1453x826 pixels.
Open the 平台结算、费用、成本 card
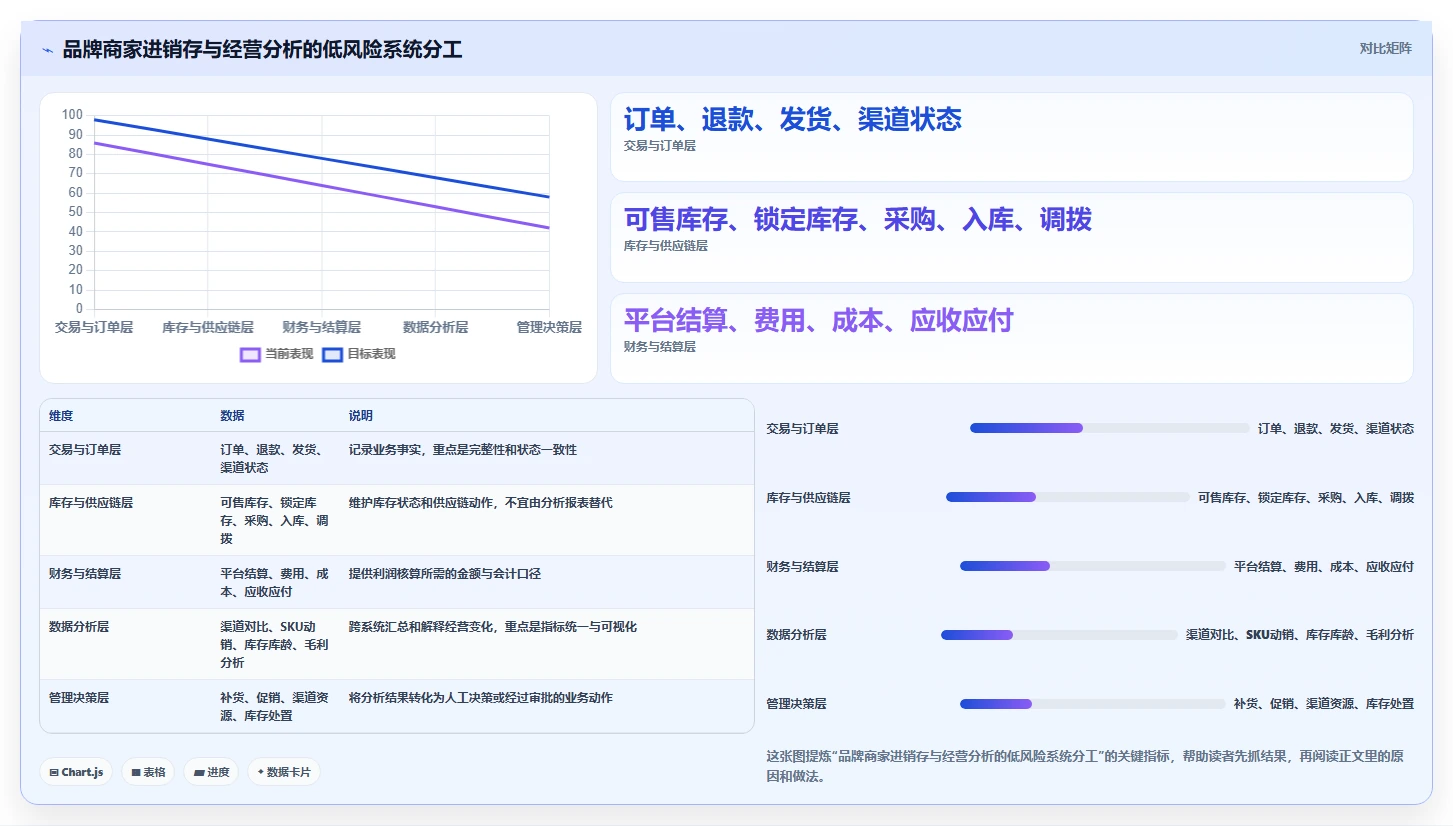1011,338
